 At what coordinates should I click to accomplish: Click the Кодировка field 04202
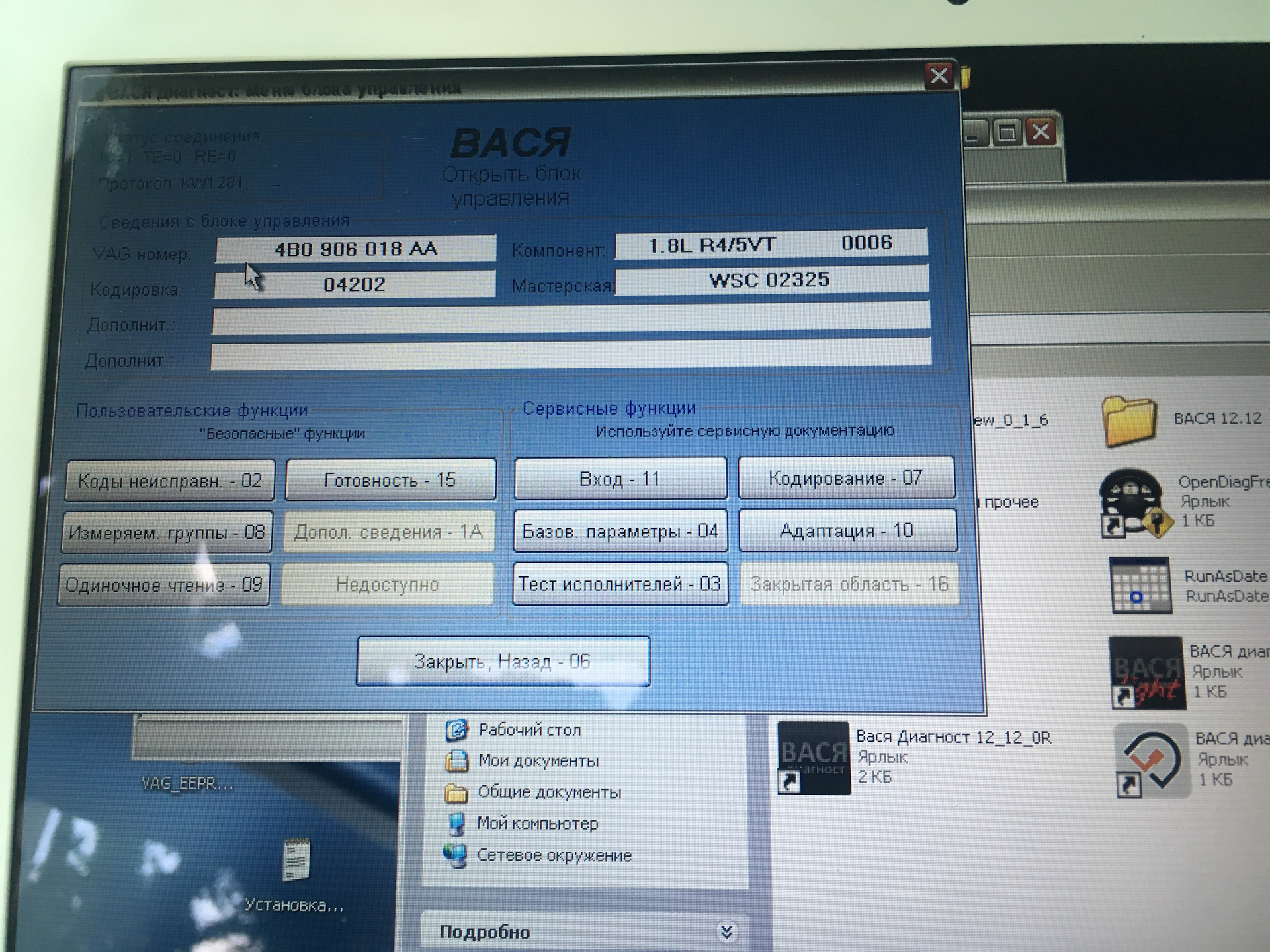pos(354,284)
